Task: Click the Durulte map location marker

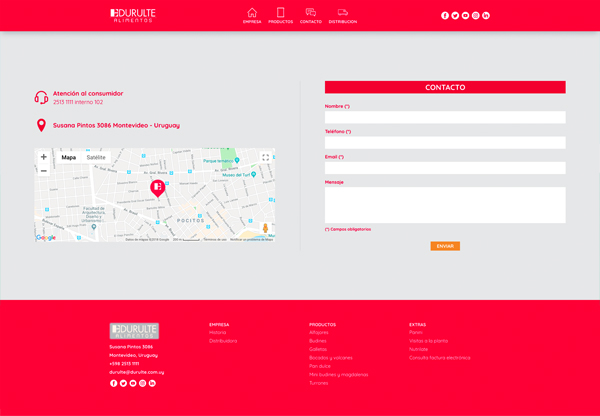Action: [x=158, y=187]
